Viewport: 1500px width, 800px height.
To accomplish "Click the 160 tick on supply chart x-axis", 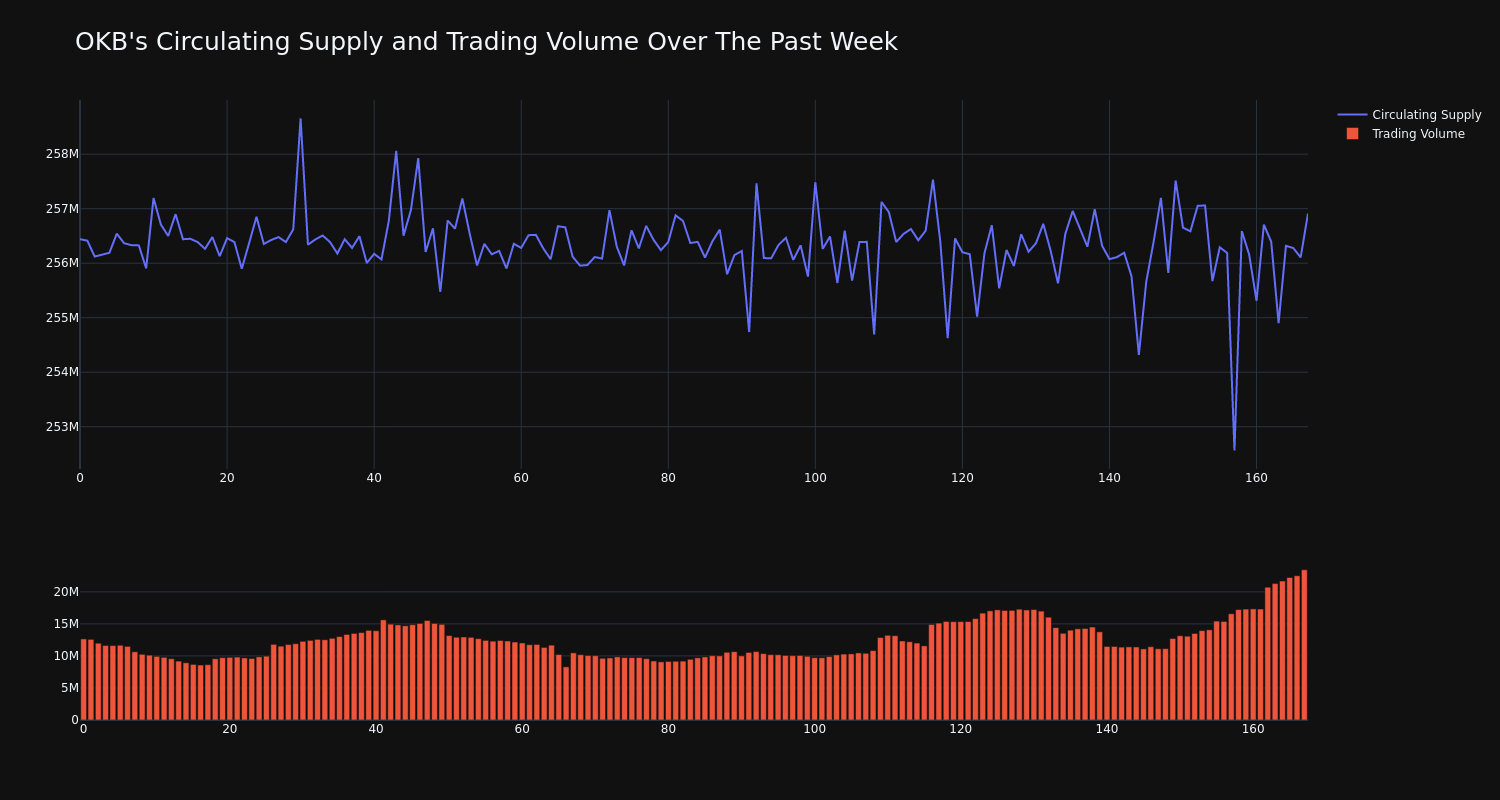I will point(1256,478).
